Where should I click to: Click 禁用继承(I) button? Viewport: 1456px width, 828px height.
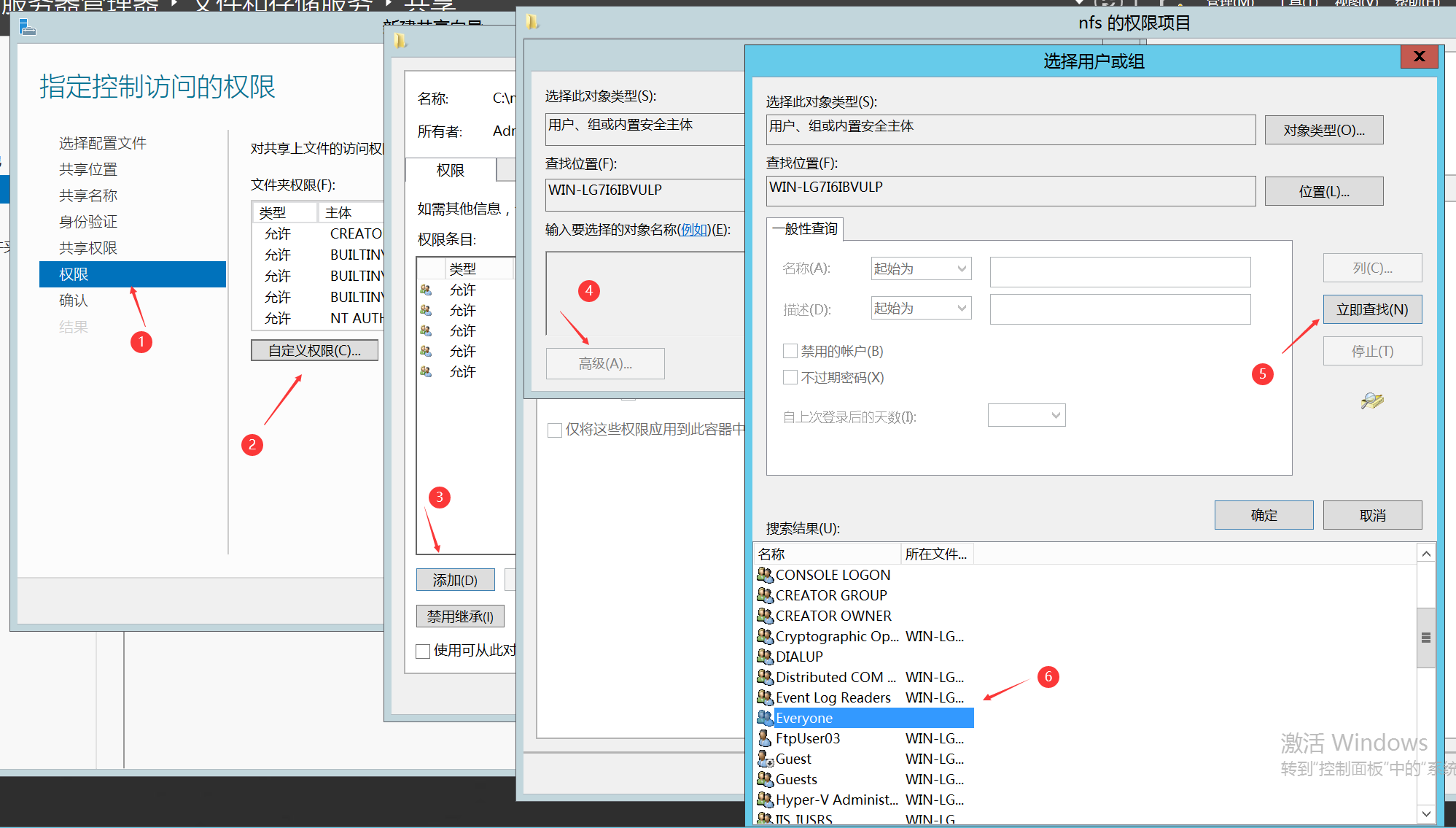(x=460, y=616)
